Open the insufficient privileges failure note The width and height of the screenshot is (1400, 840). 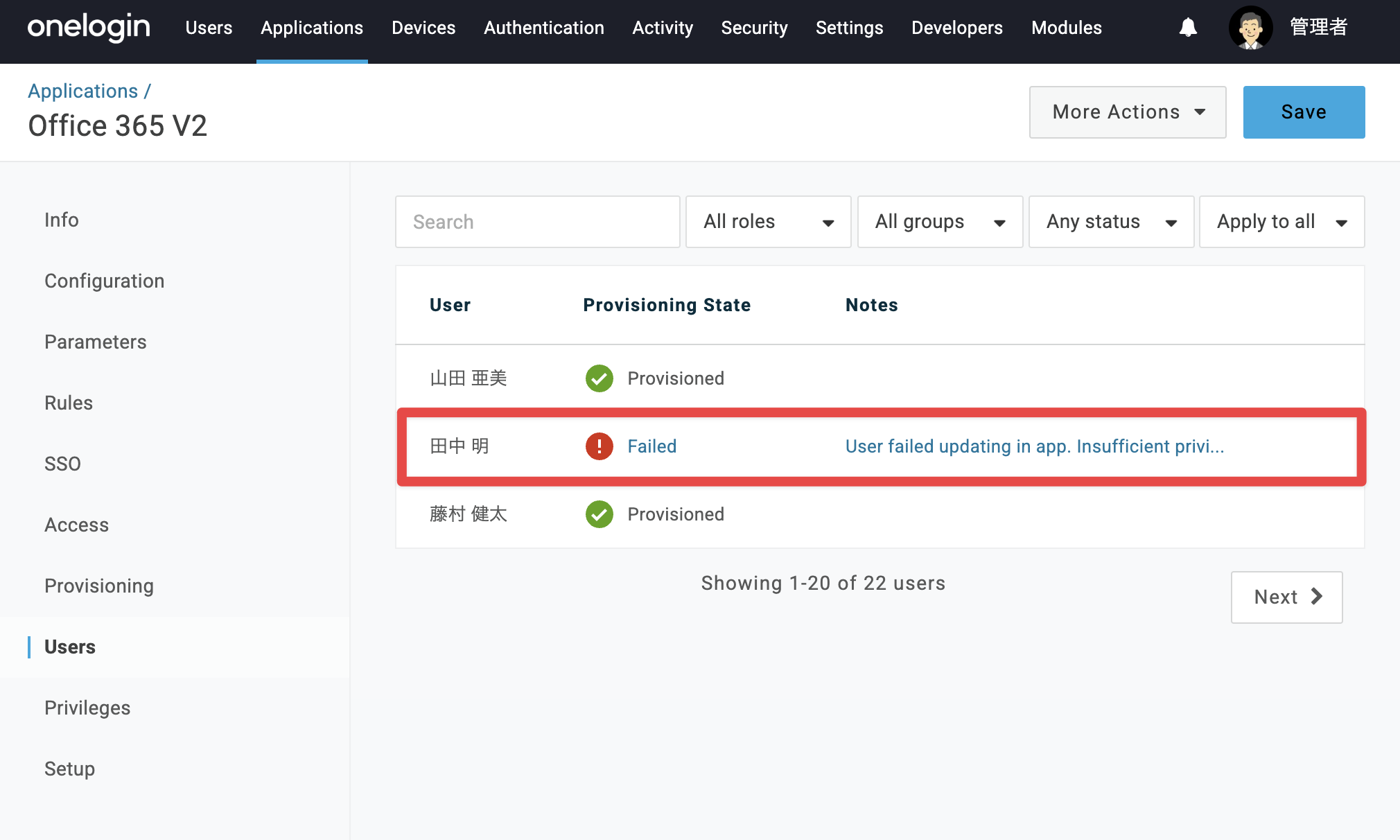click(1034, 446)
